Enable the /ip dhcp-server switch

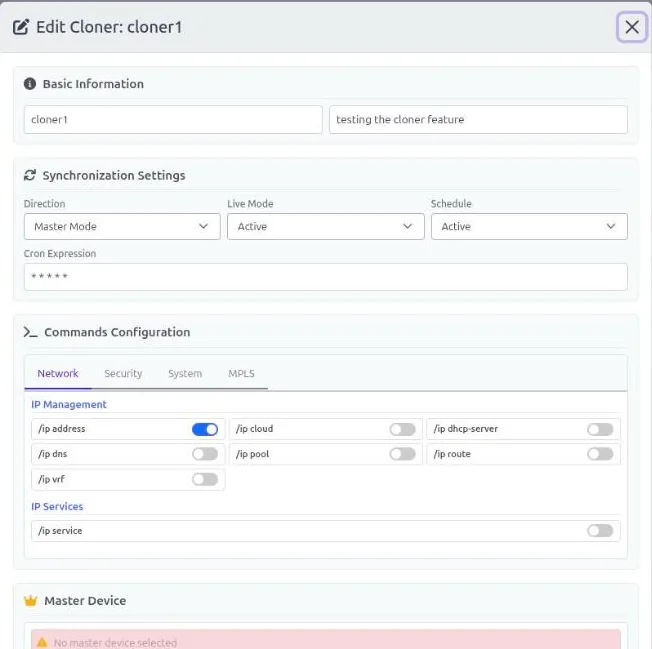(600, 429)
